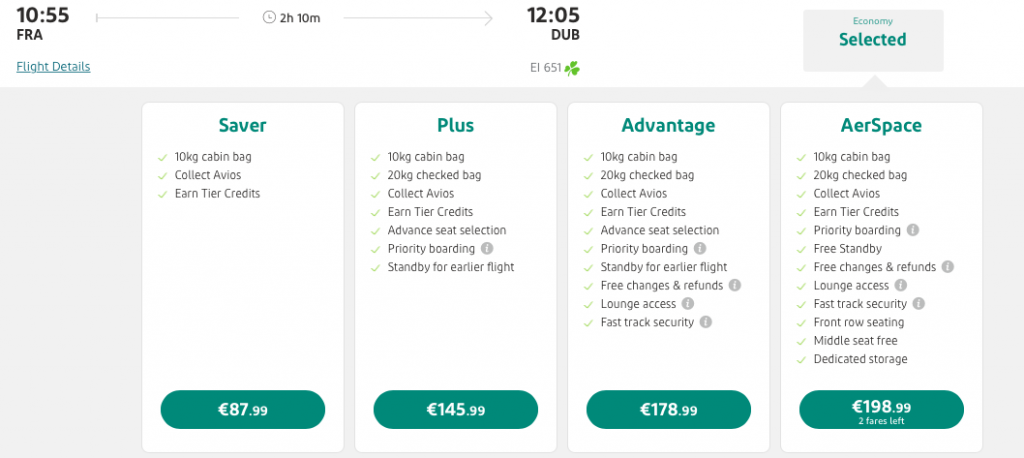Open info icon for Advantage Priority boarding
The image size is (1024, 458).
tap(700, 249)
